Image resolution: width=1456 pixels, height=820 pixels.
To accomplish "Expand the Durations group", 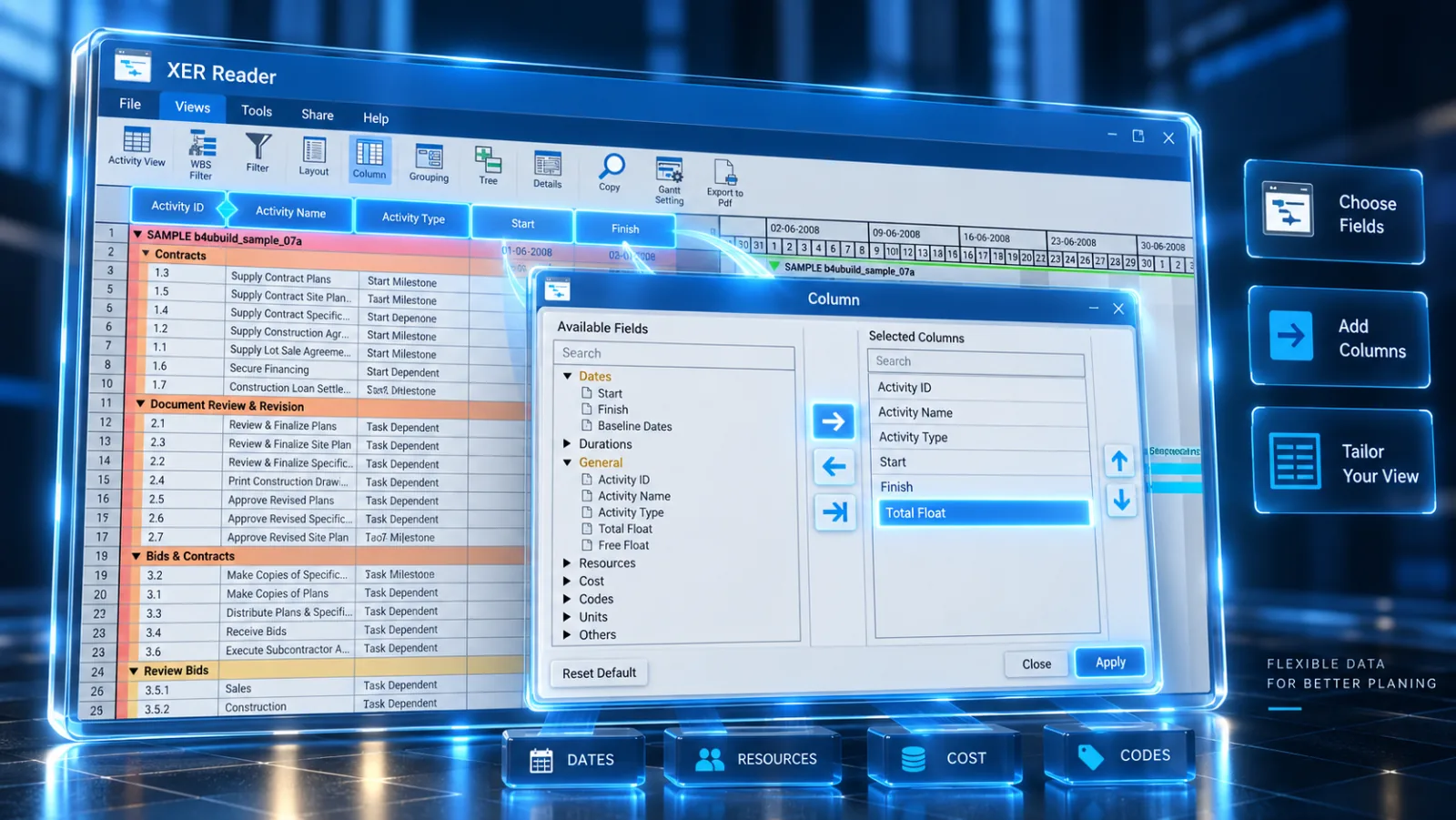I will point(567,444).
